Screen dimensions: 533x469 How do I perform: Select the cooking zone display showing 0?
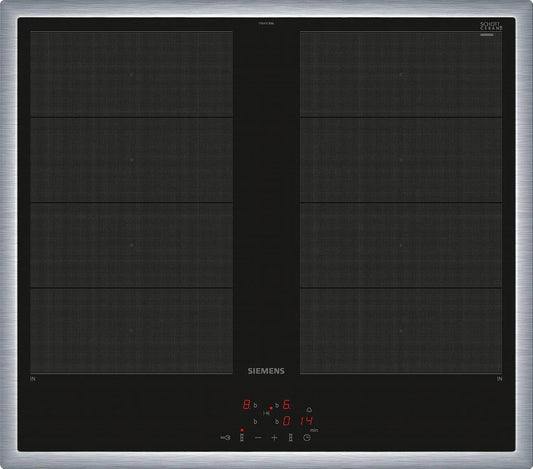point(287,421)
